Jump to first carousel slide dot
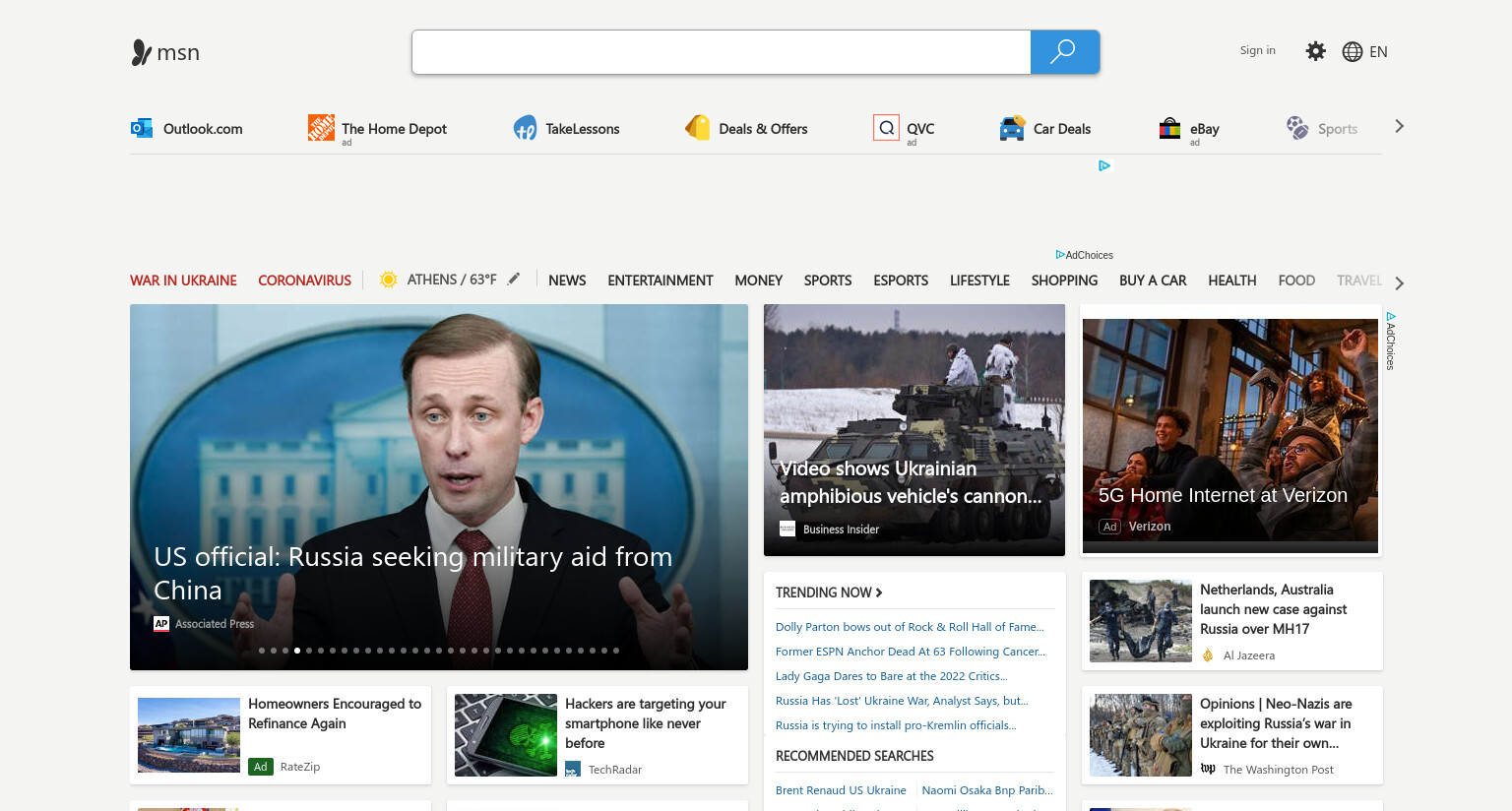This screenshot has height=811, width=1512. click(x=262, y=651)
